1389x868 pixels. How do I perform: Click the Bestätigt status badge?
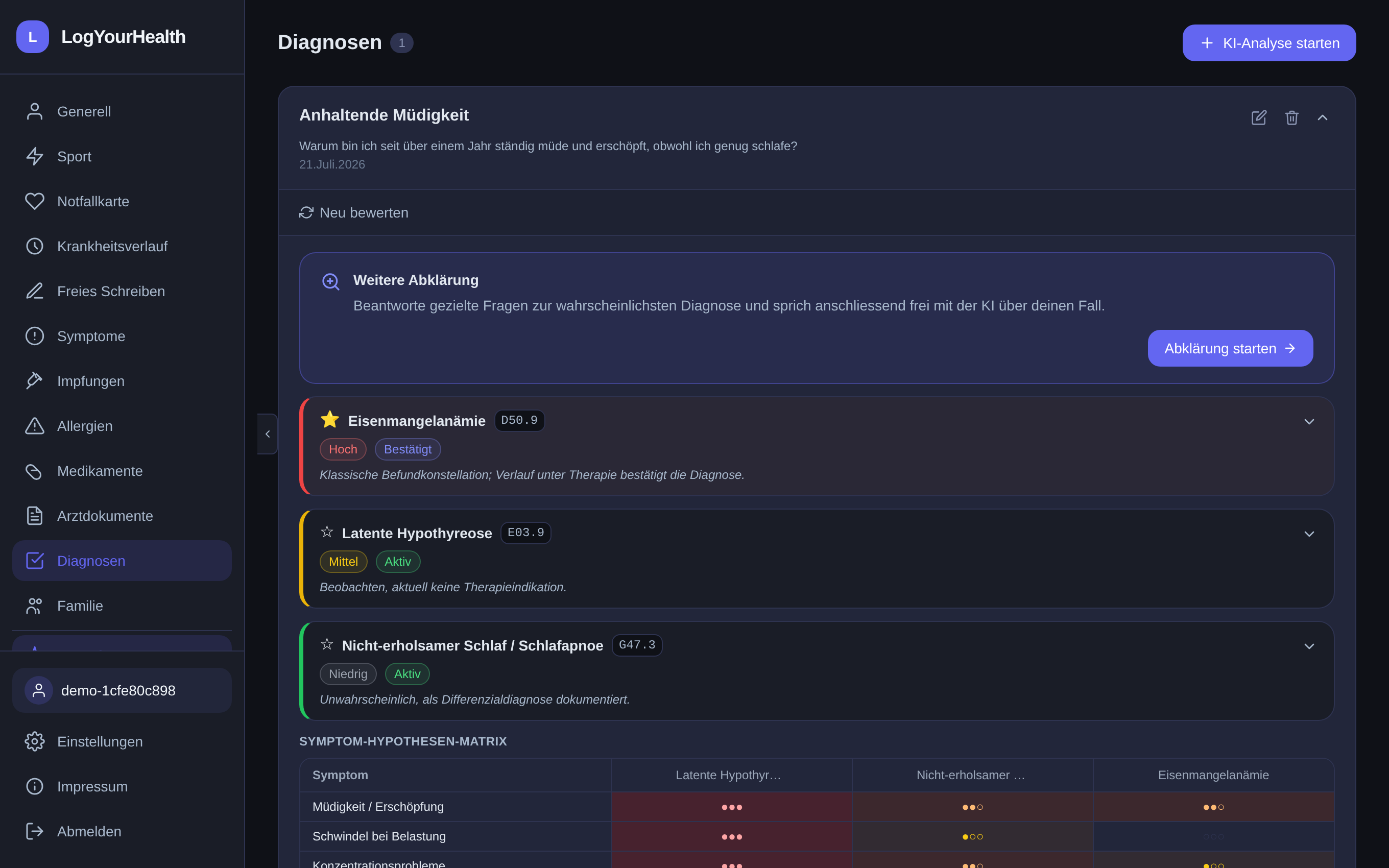tap(408, 449)
